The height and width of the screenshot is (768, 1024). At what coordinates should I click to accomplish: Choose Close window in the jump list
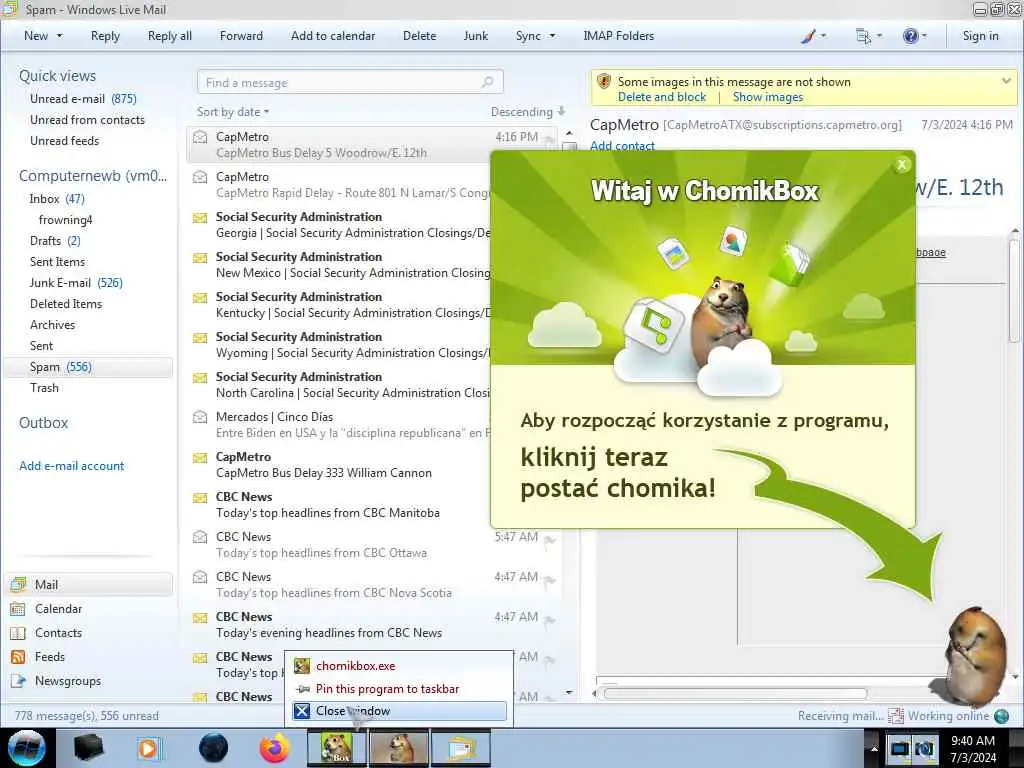pyautogui.click(x=399, y=711)
